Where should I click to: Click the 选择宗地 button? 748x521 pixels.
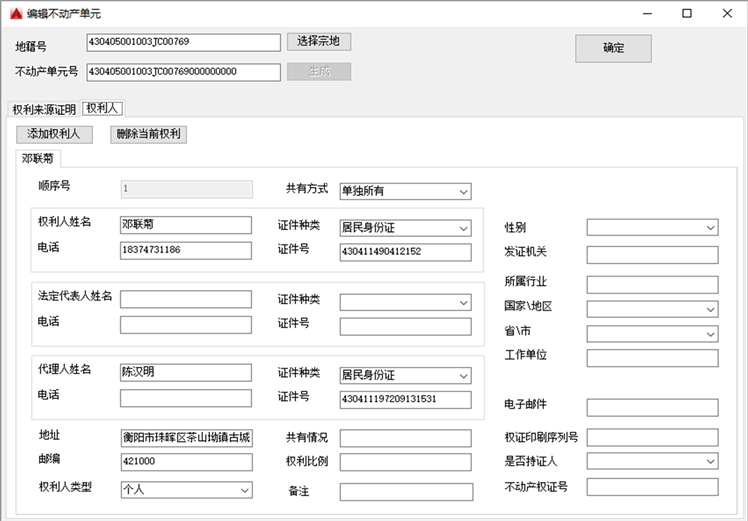[x=319, y=42]
